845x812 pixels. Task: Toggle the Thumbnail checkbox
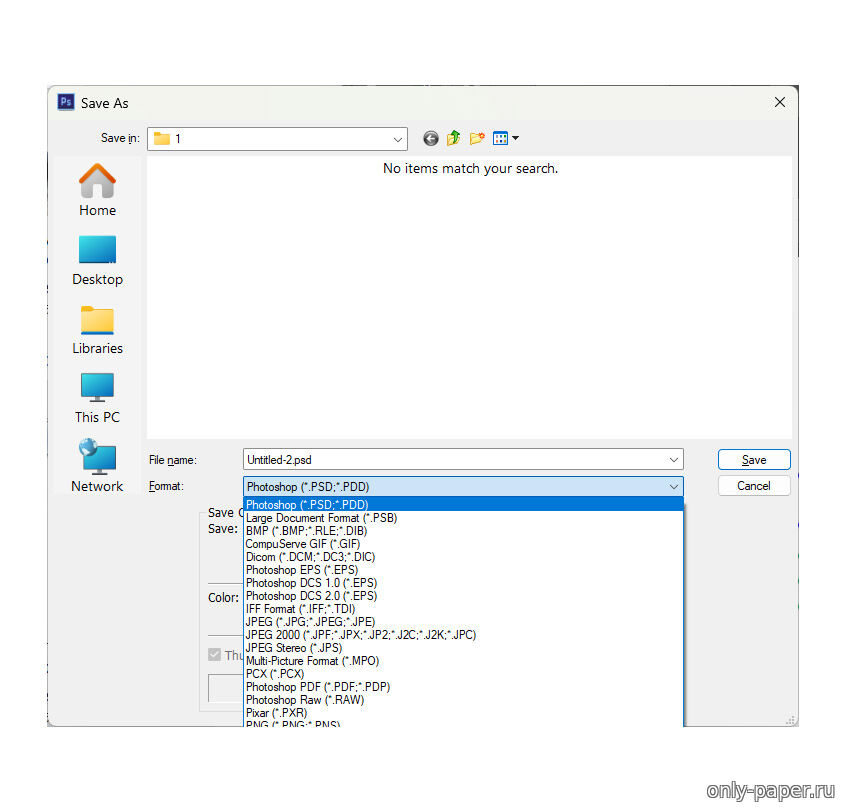click(x=214, y=655)
